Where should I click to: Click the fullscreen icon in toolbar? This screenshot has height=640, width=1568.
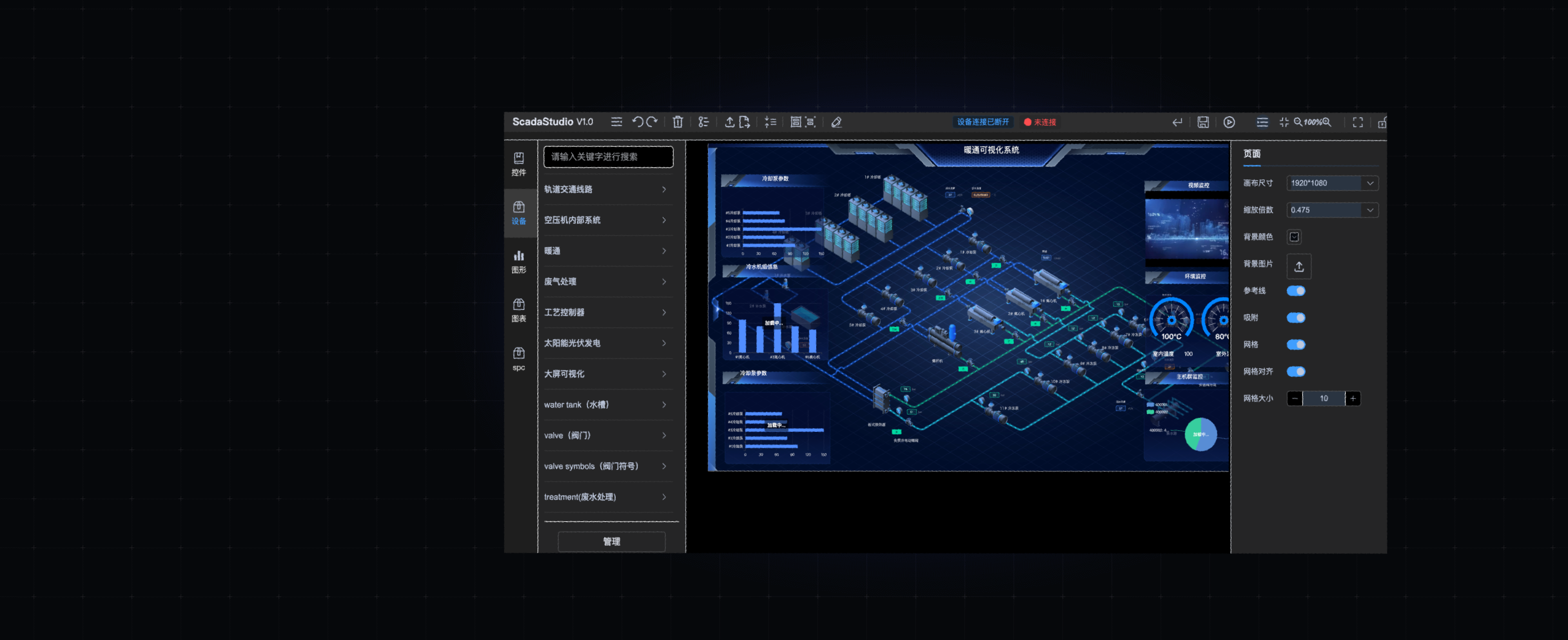1357,122
